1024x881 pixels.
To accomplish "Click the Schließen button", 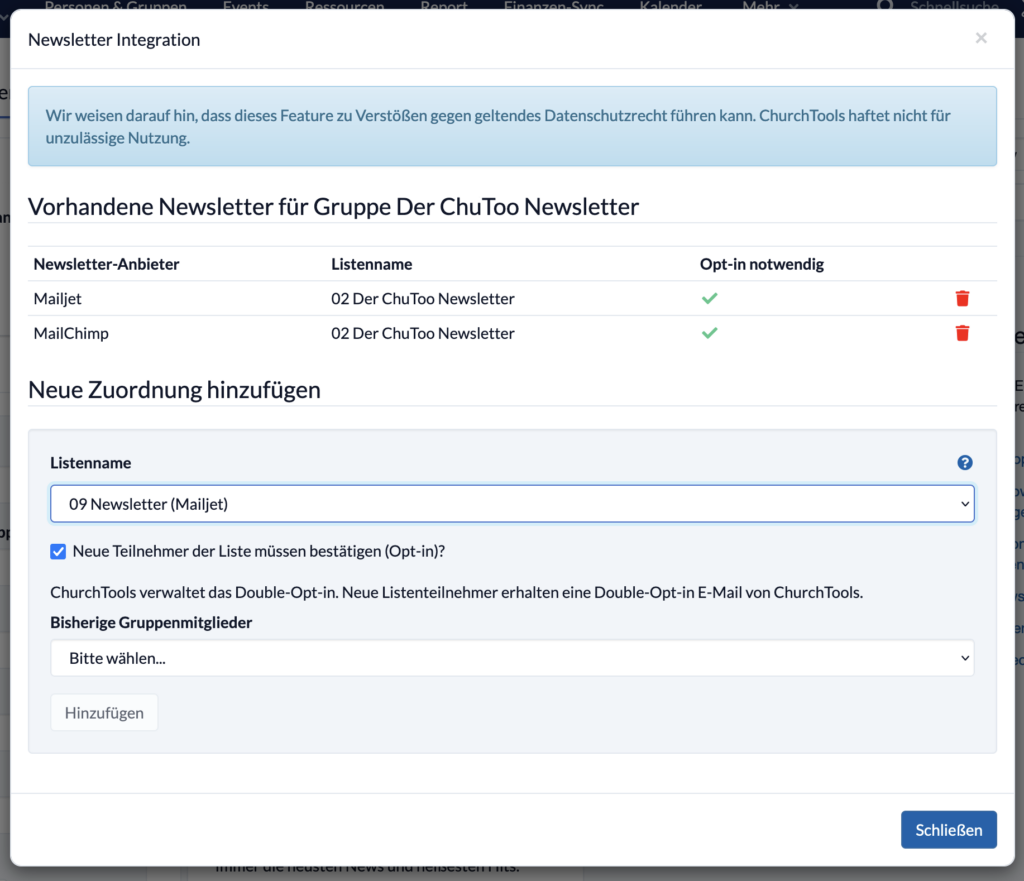I will tap(948, 829).
